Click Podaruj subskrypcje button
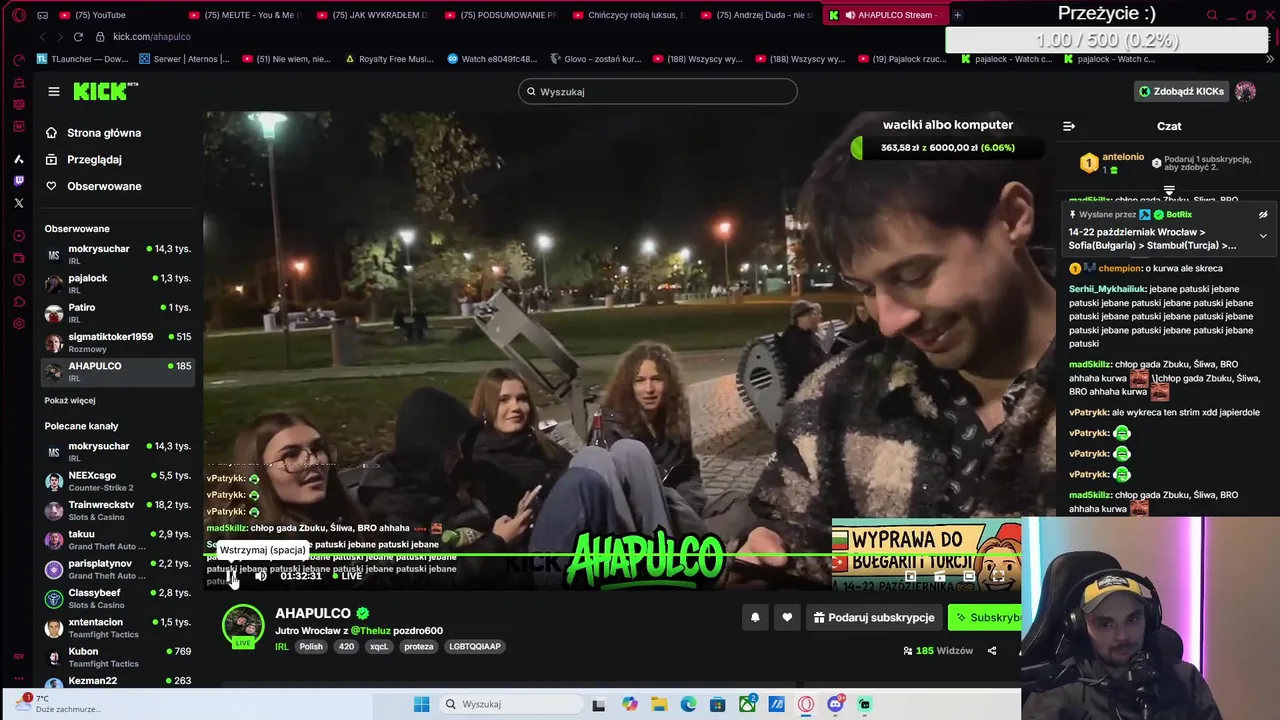 874,618
